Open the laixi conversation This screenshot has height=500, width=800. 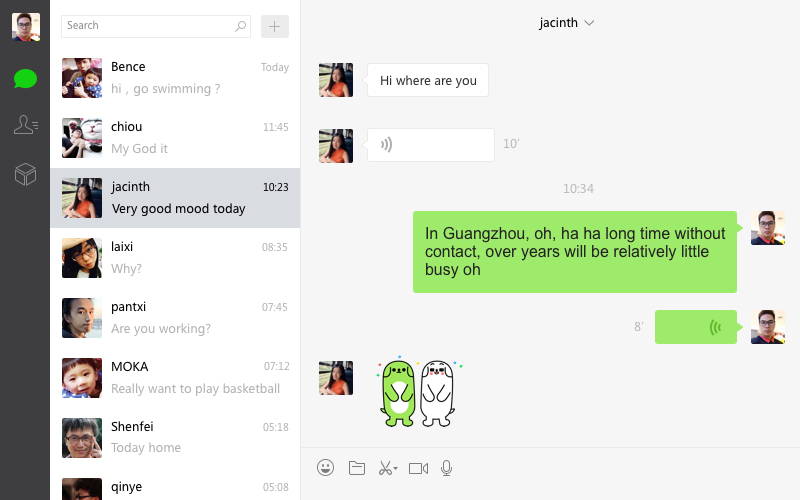pyautogui.click(x=175, y=258)
